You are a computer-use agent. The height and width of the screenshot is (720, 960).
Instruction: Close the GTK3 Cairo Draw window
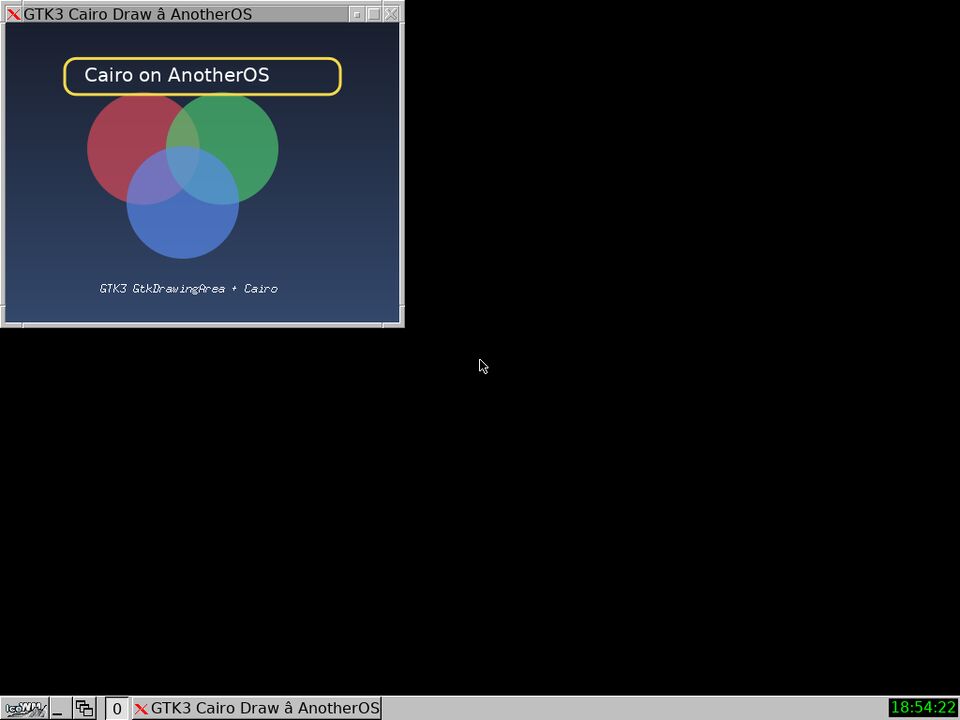391,14
